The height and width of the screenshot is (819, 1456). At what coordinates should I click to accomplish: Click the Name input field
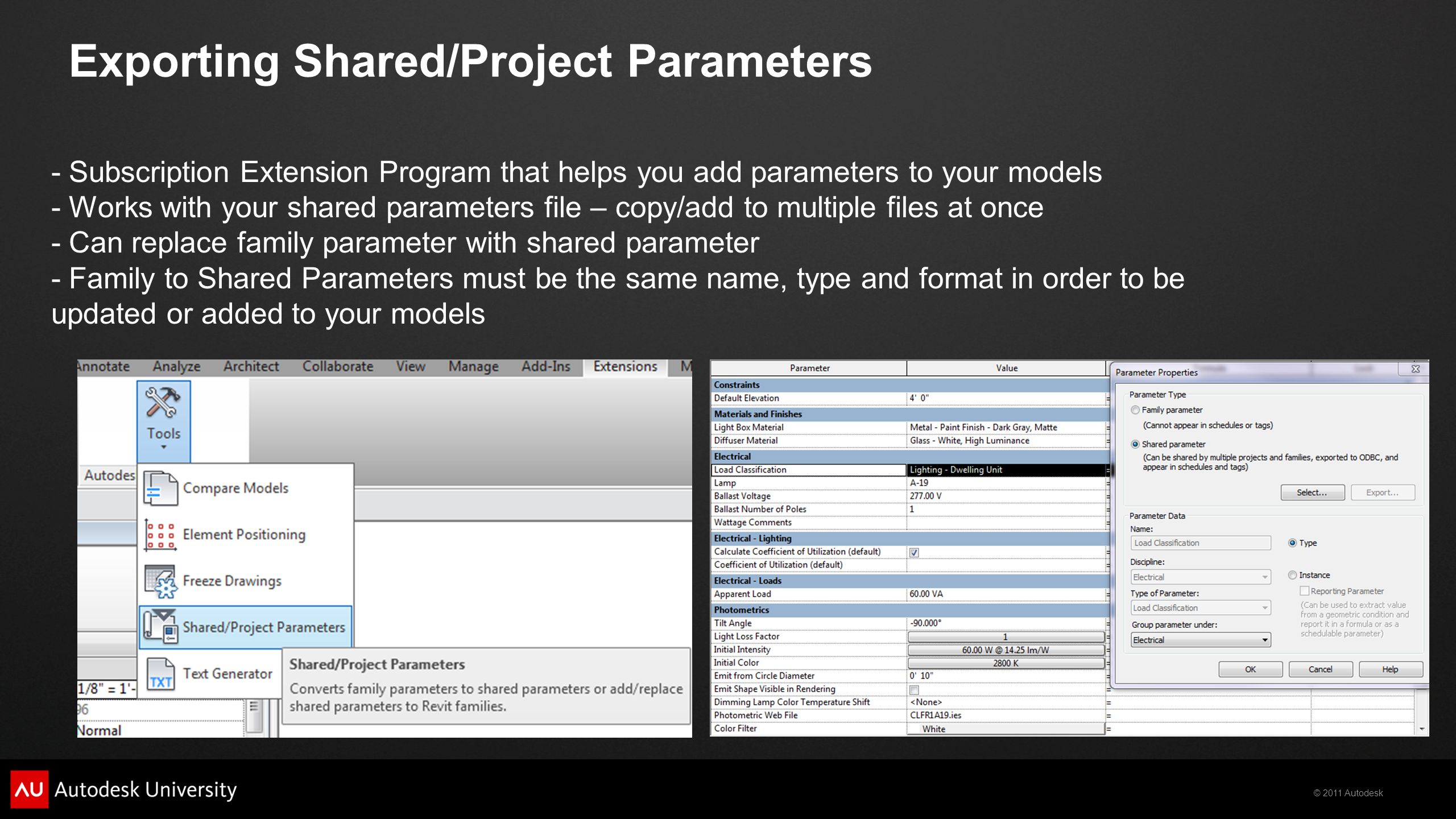1201,543
